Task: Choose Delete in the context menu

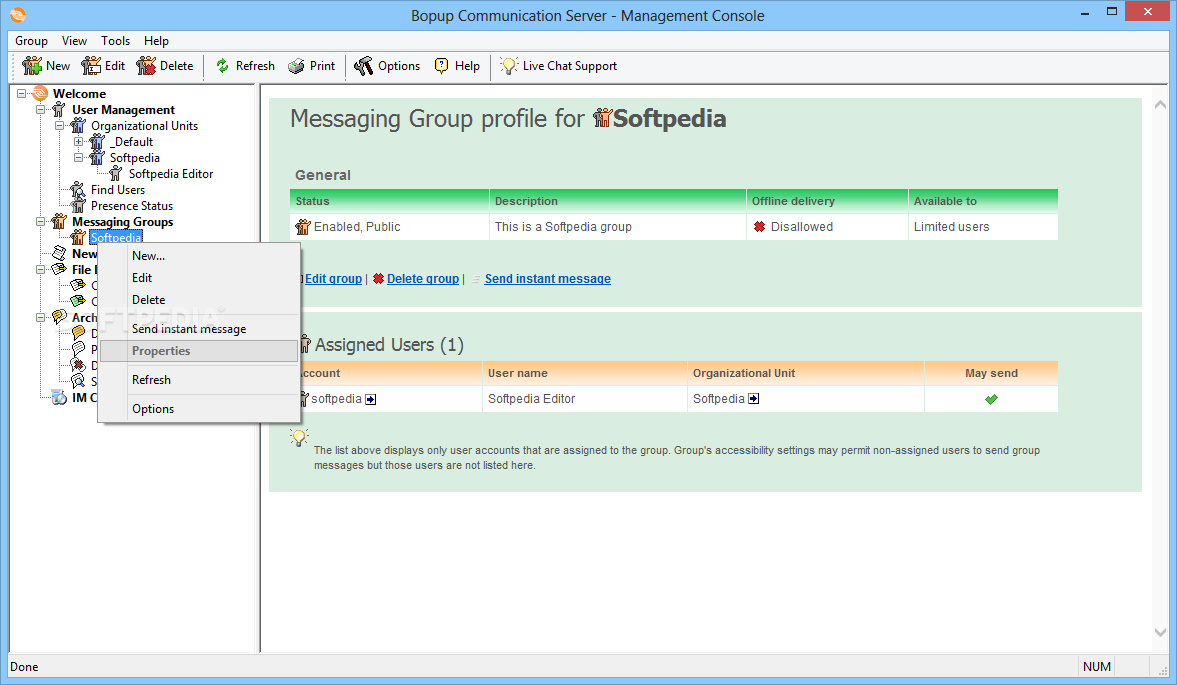Action: (199, 299)
